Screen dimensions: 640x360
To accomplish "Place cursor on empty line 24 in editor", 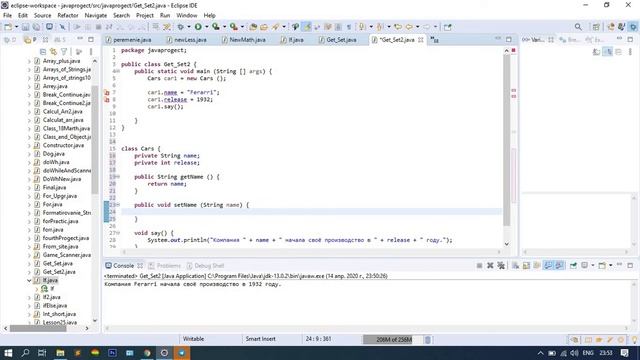I will [310, 211].
